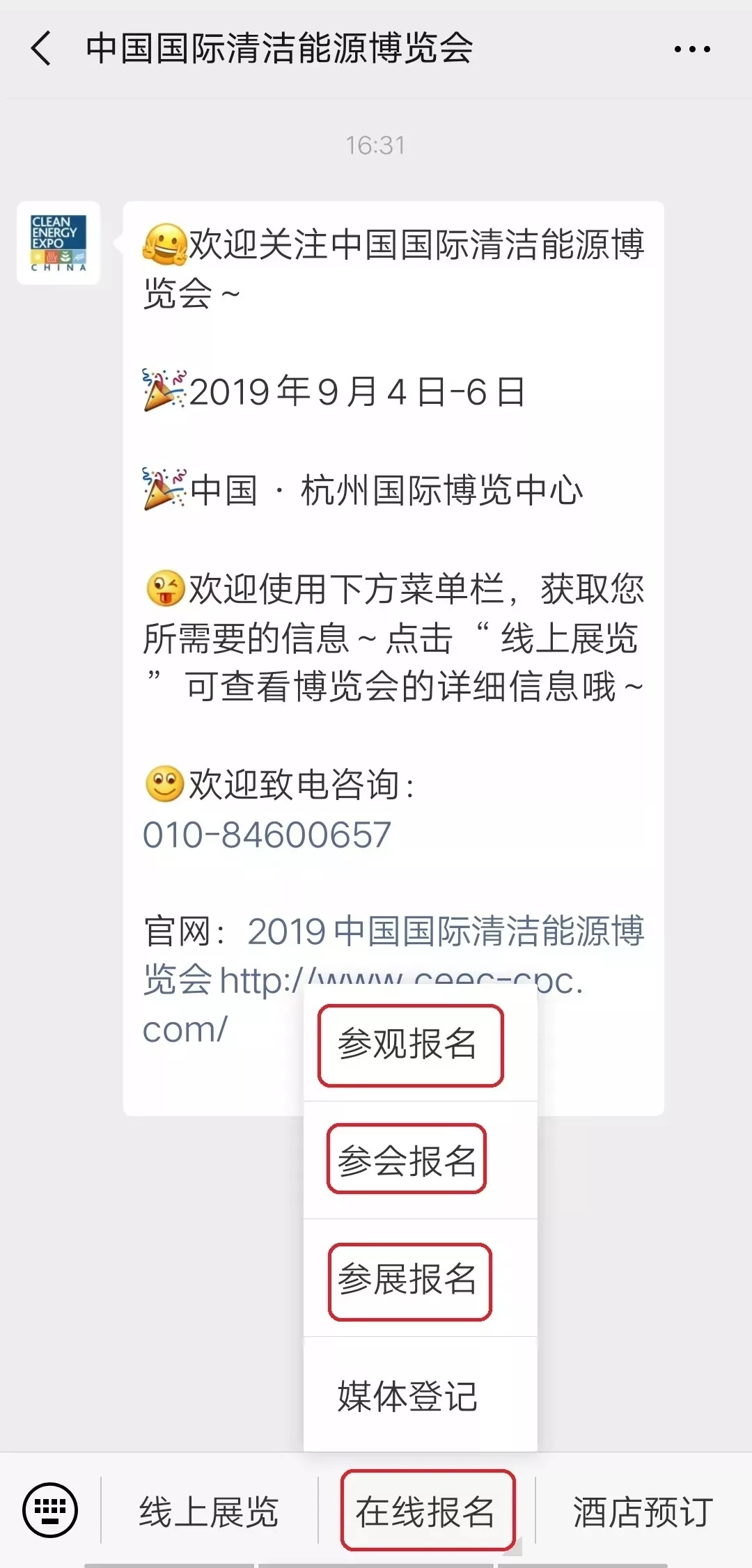
Task: Expand the 酒店预订 bottom menu
Action: 643,1511
